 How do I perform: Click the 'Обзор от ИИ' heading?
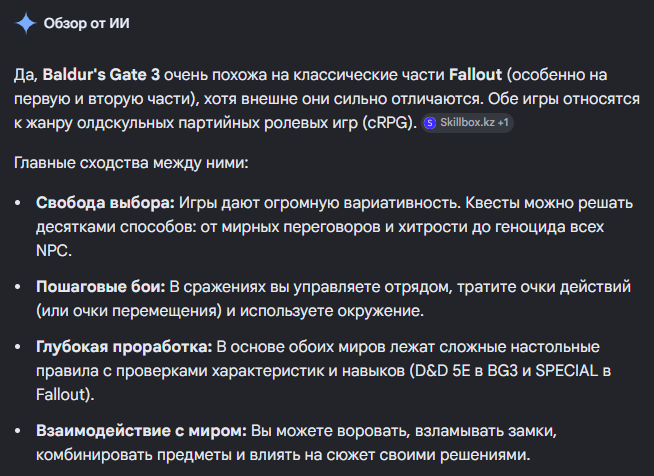87,23
